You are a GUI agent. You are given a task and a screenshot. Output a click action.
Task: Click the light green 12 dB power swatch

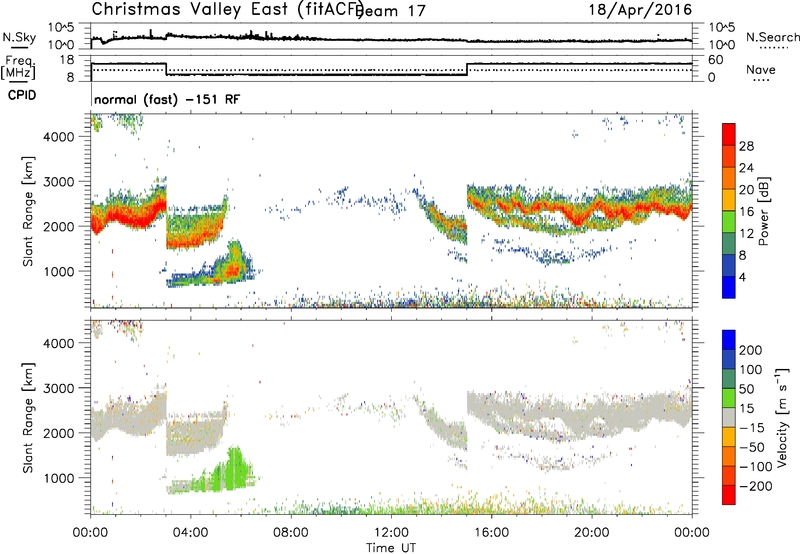(729, 222)
